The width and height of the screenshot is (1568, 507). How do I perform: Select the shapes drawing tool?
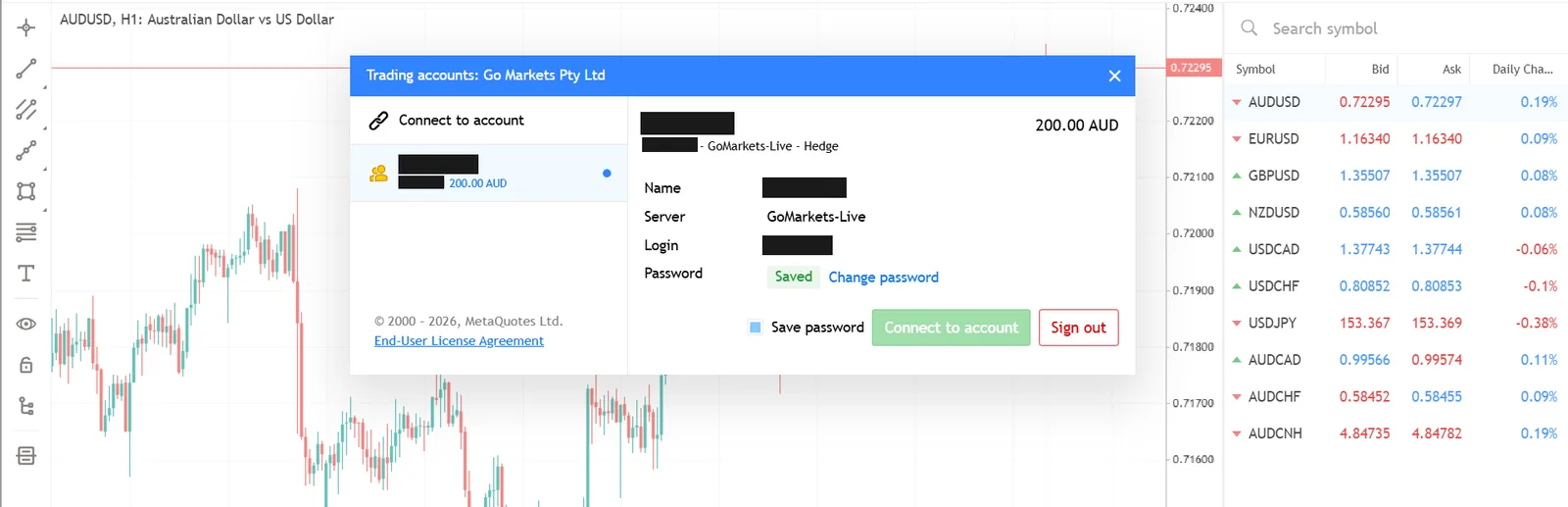click(x=26, y=191)
